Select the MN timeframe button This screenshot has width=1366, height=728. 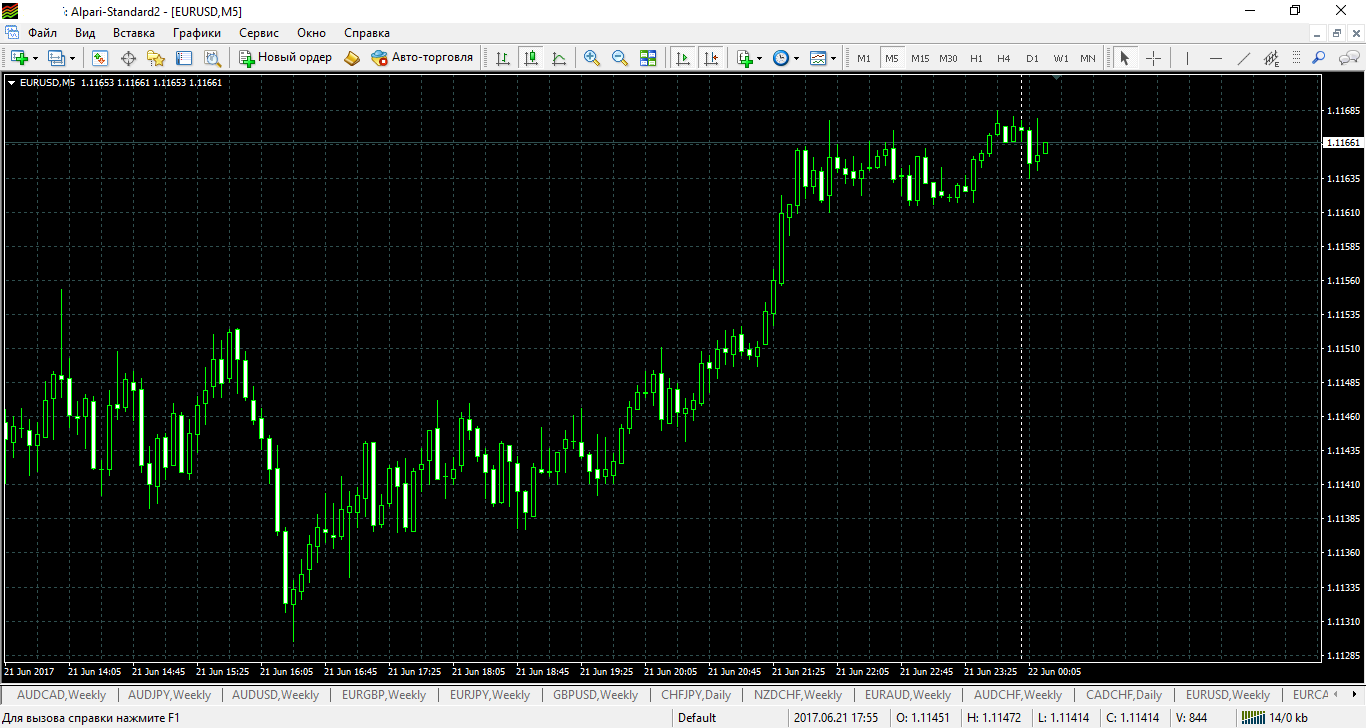click(1088, 58)
